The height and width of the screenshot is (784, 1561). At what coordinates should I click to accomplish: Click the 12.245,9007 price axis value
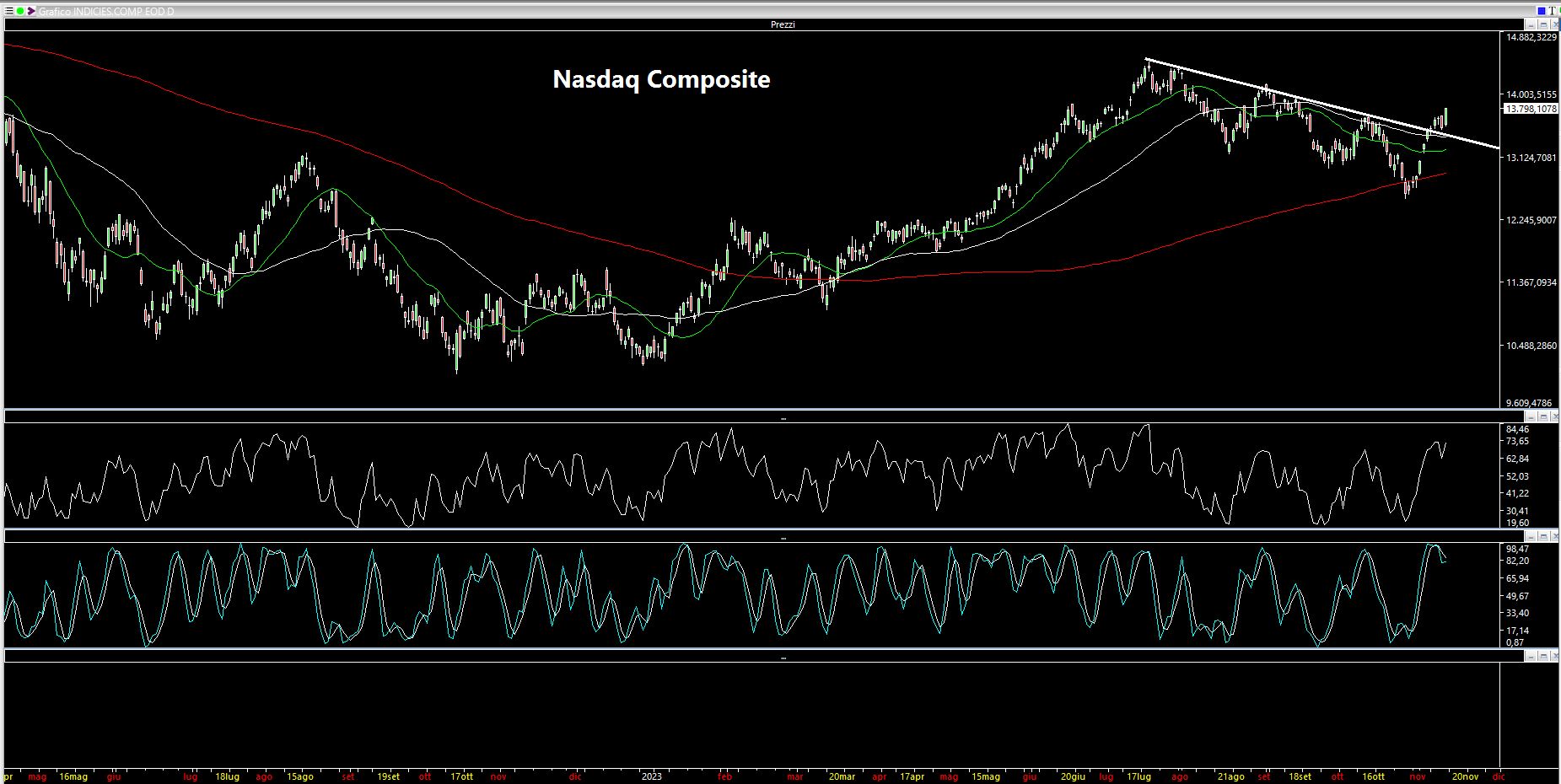tap(1531, 220)
